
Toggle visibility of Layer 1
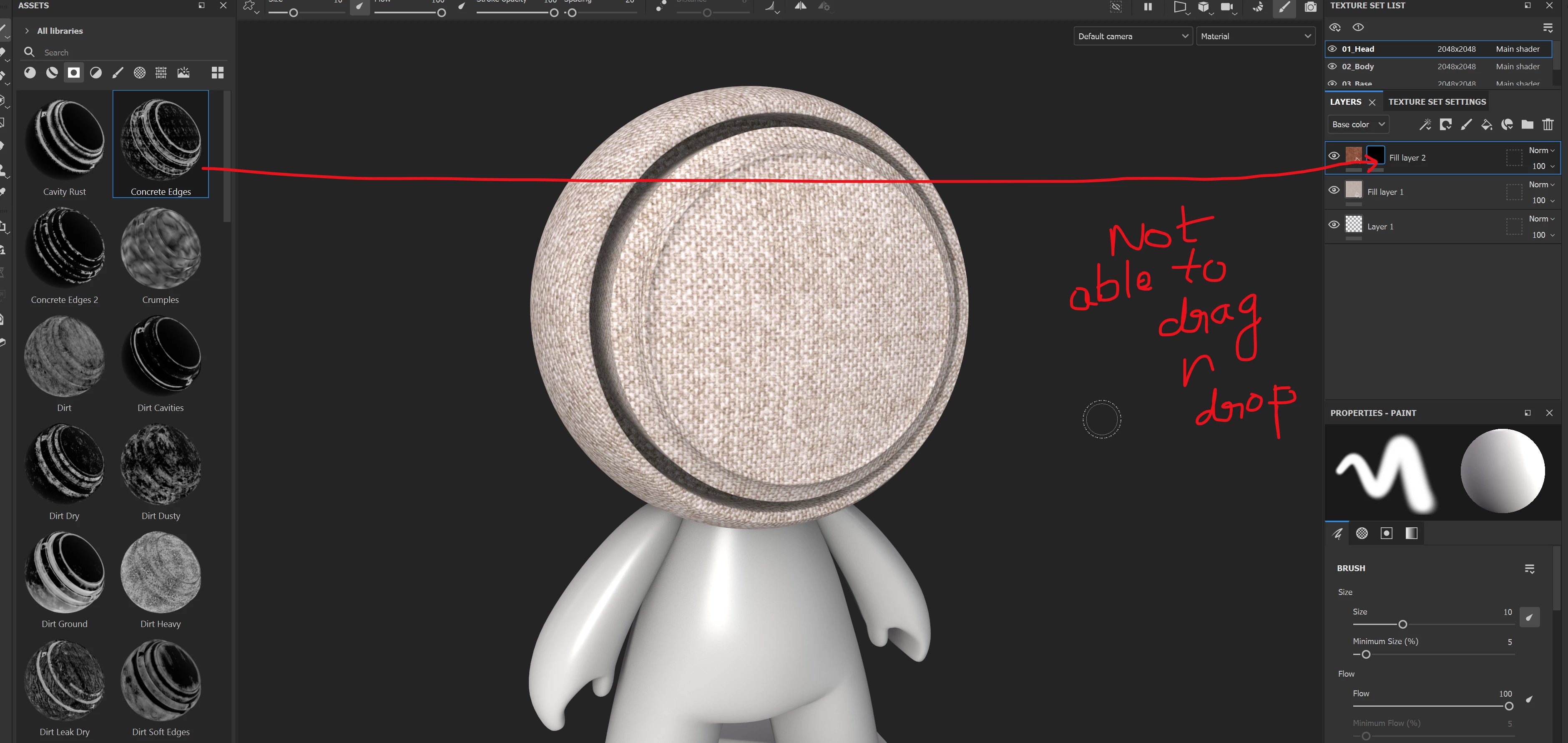tap(1334, 225)
